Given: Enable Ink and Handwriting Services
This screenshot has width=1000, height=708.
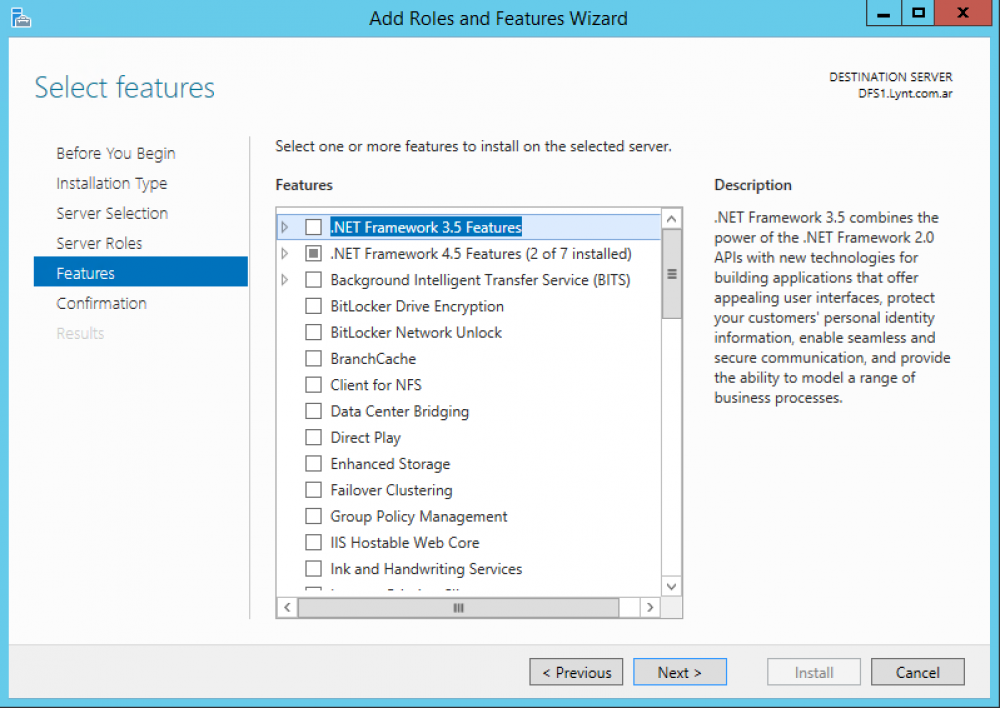Looking at the screenshot, I should (x=313, y=568).
